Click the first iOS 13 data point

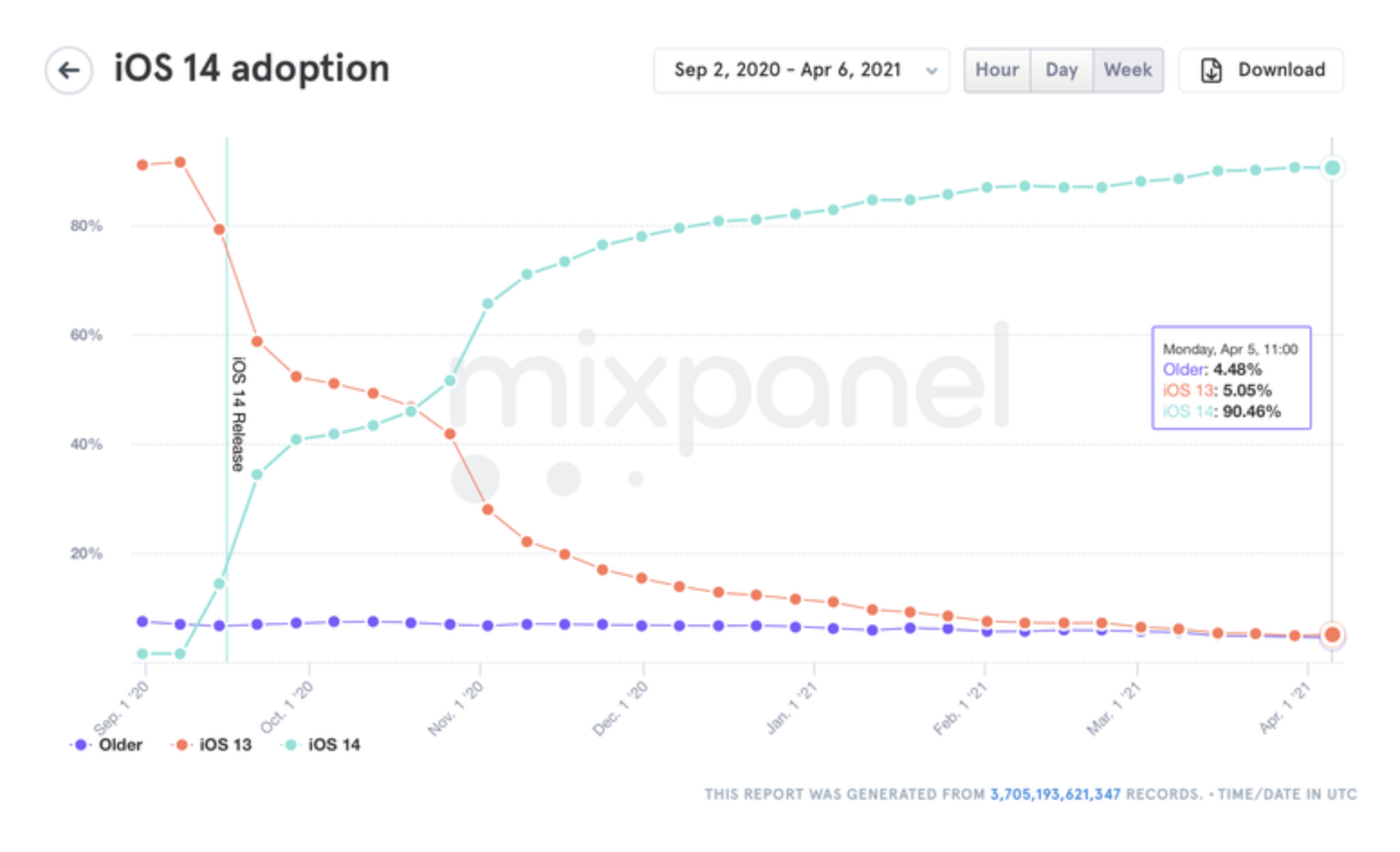click(143, 165)
